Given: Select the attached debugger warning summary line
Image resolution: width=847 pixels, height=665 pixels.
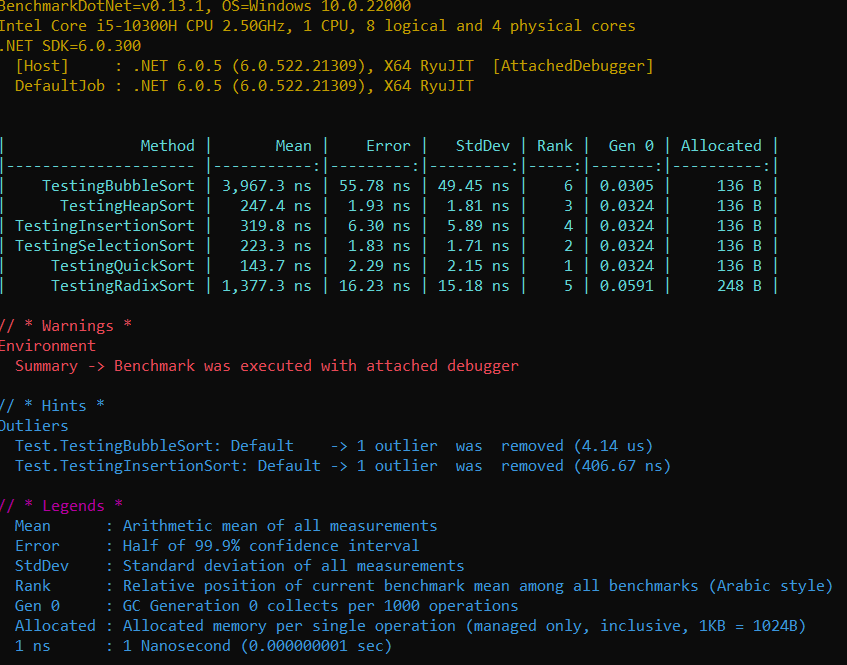Looking at the screenshot, I should (x=267, y=366).
